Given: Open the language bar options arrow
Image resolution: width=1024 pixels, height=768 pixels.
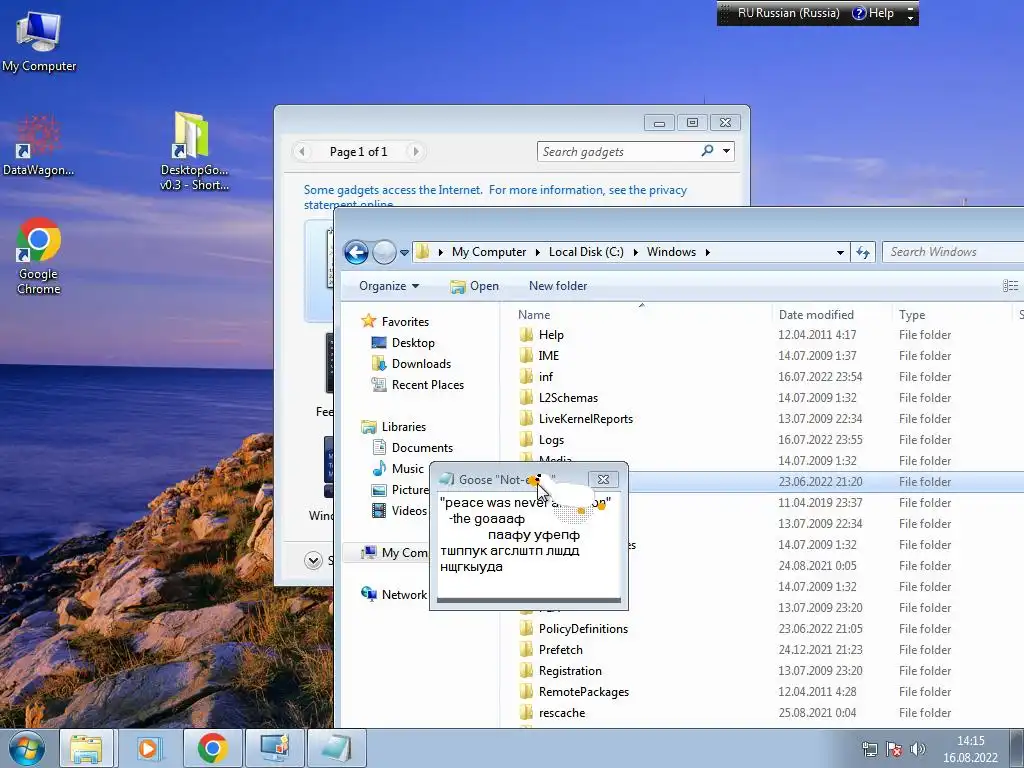Looking at the screenshot, I should click(910, 17).
